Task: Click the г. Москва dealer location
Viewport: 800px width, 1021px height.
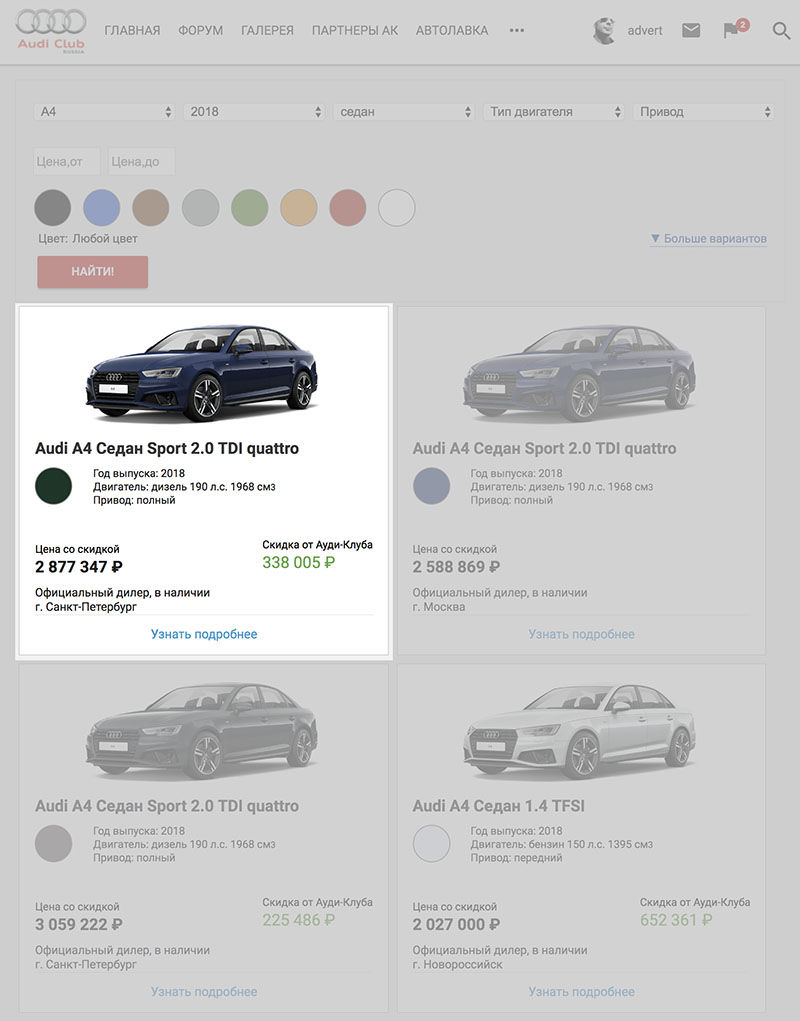Action: 439,607
